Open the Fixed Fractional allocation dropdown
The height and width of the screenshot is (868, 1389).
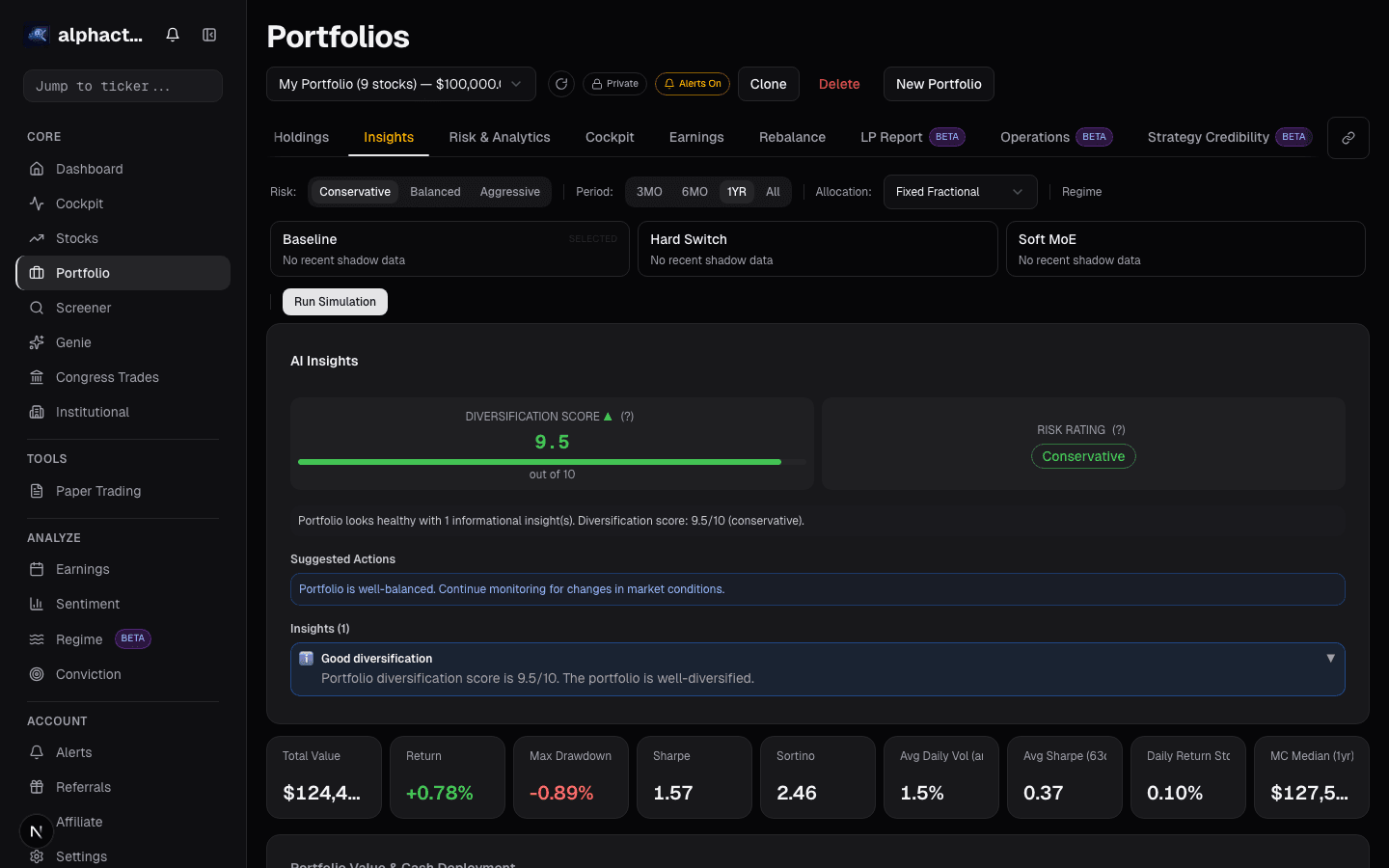[960, 192]
